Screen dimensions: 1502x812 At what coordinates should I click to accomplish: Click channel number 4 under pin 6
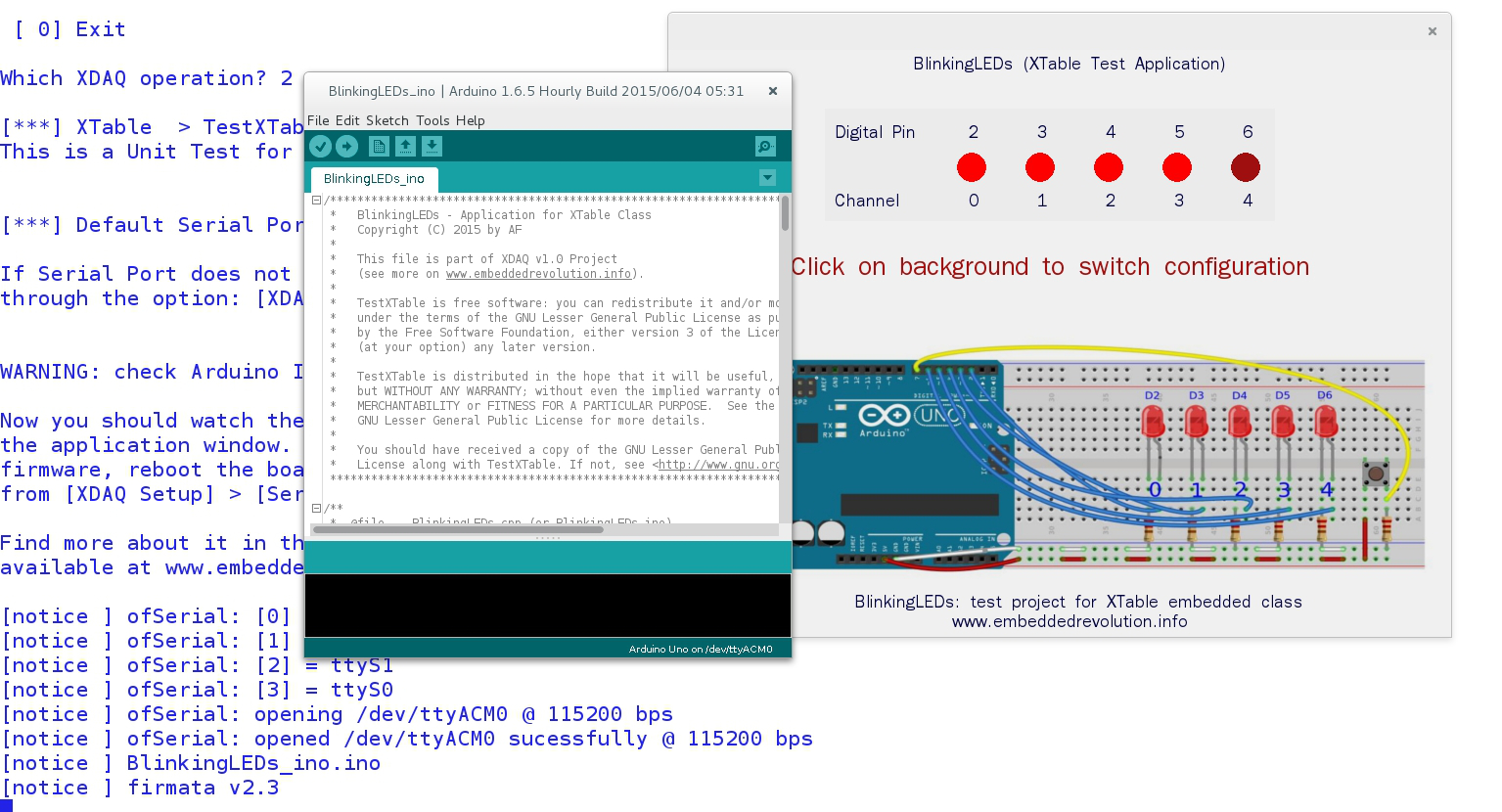click(1248, 201)
